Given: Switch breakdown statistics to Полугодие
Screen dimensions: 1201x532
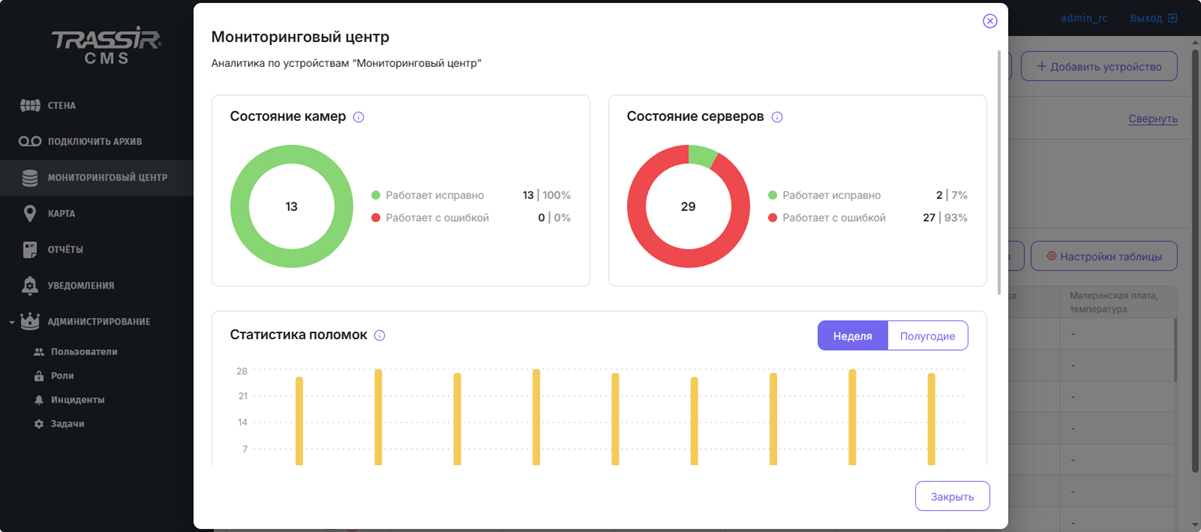Looking at the screenshot, I should click(927, 336).
